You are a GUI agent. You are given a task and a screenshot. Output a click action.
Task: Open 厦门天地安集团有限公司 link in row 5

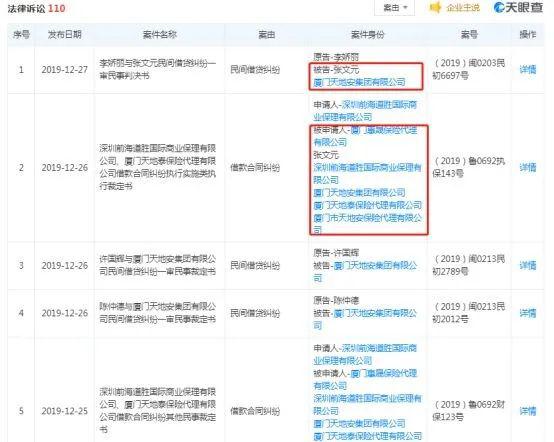359,424
